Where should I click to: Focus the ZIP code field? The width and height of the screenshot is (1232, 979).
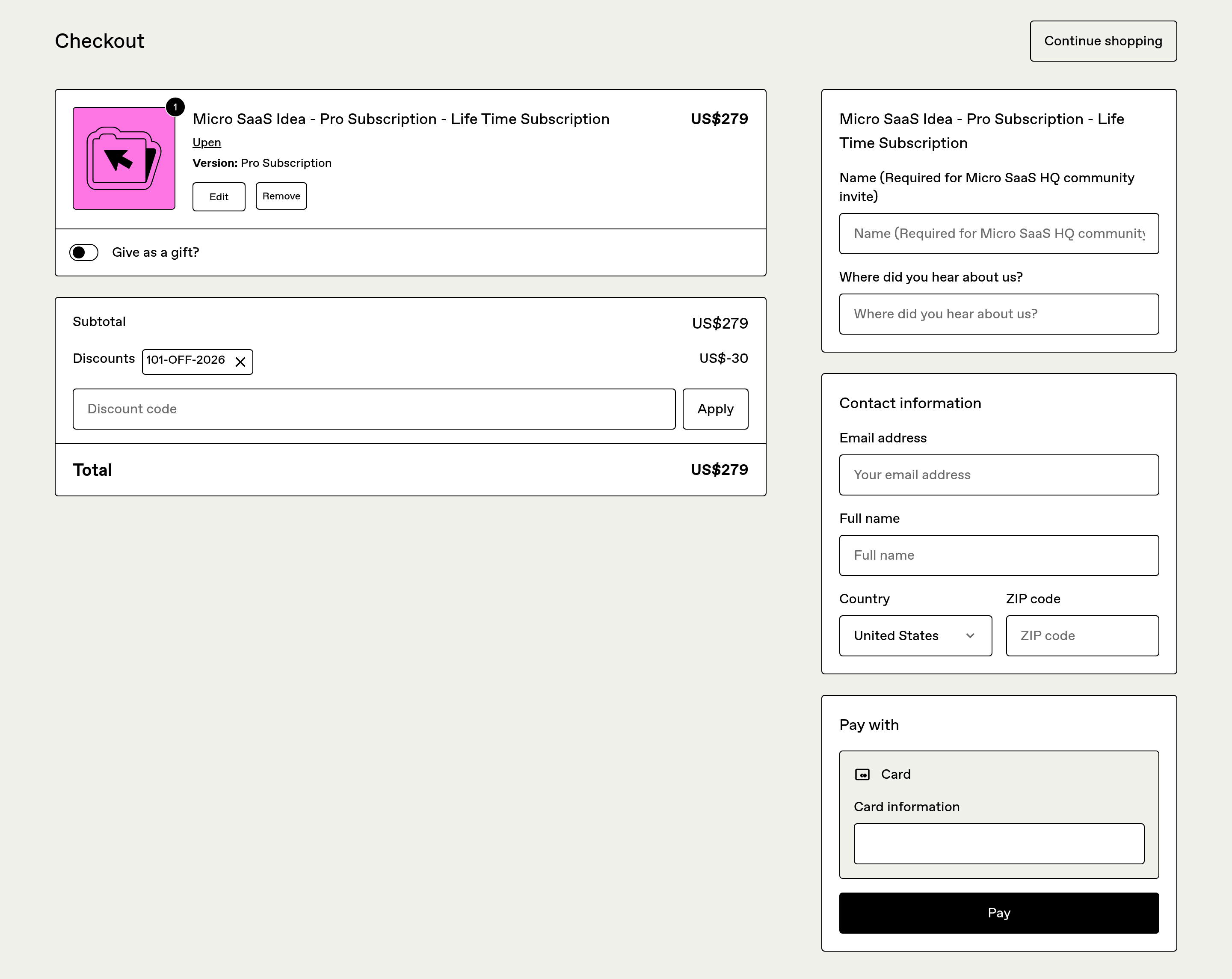pos(1082,635)
